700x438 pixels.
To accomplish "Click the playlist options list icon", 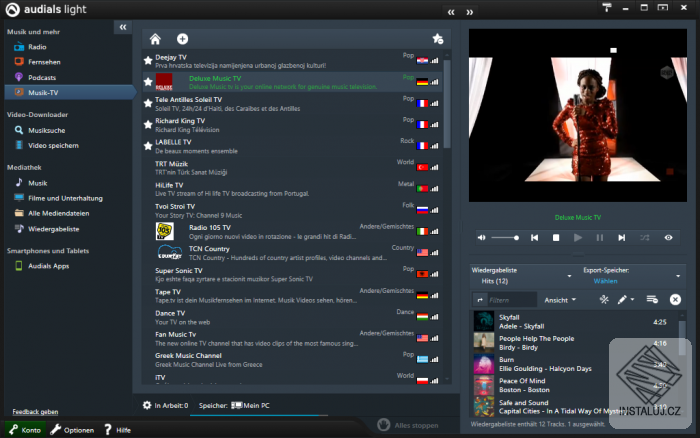I will 652,300.
